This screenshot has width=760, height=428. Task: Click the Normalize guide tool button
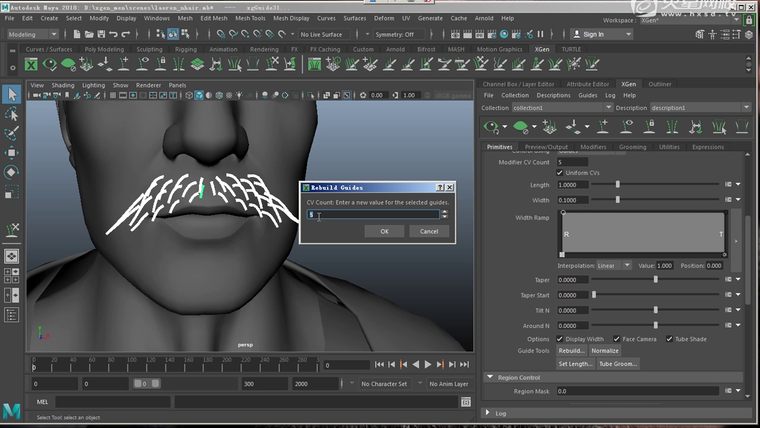[x=604, y=351]
